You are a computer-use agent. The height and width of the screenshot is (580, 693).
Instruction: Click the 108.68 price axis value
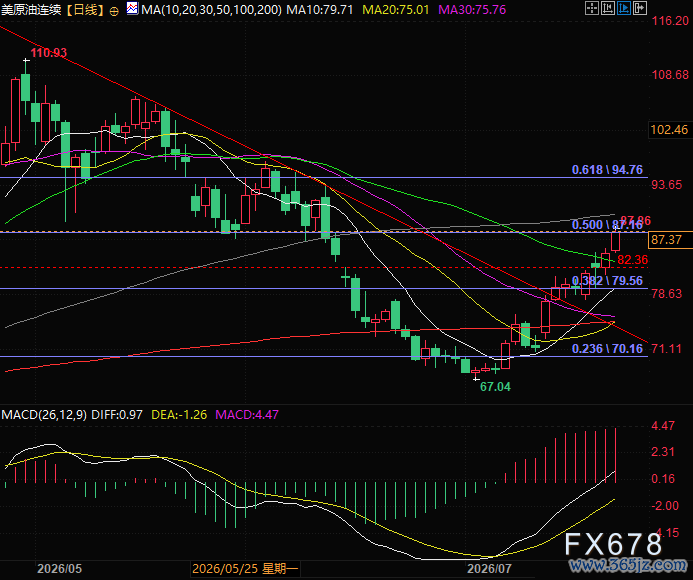pyautogui.click(x=670, y=75)
